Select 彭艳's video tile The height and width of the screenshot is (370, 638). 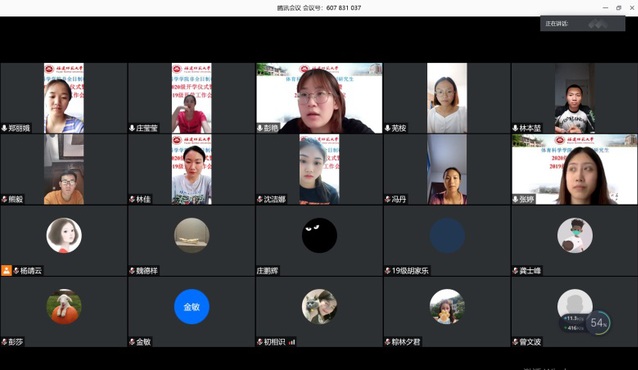click(319, 98)
